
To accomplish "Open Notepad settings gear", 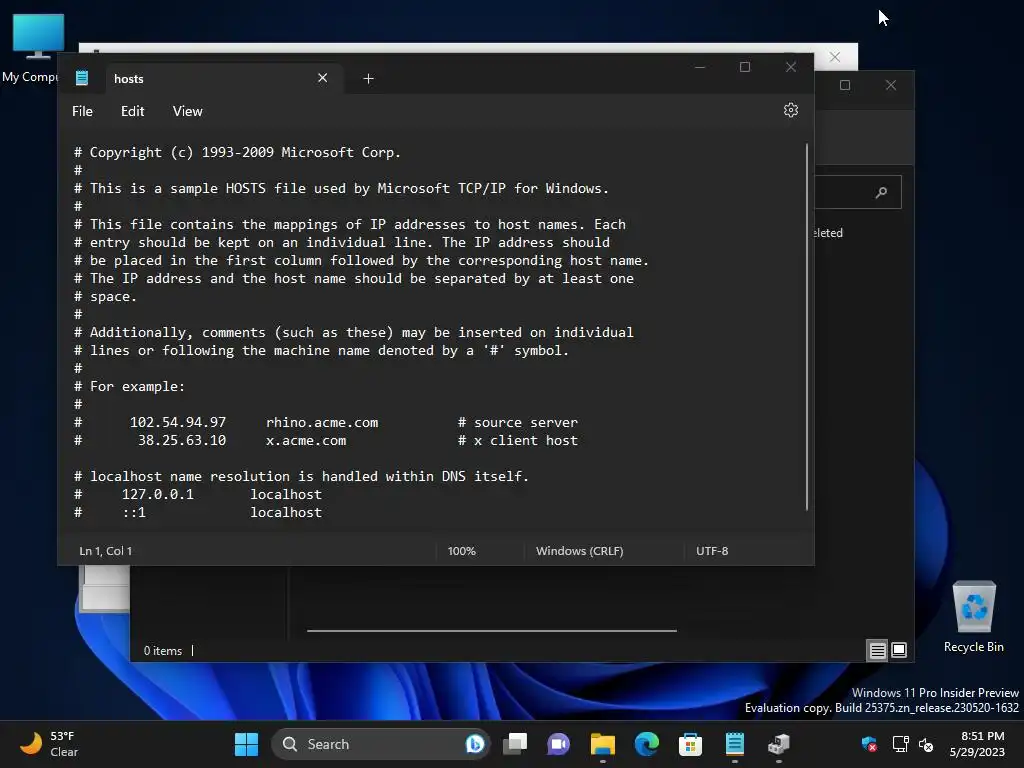I will [790, 110].
